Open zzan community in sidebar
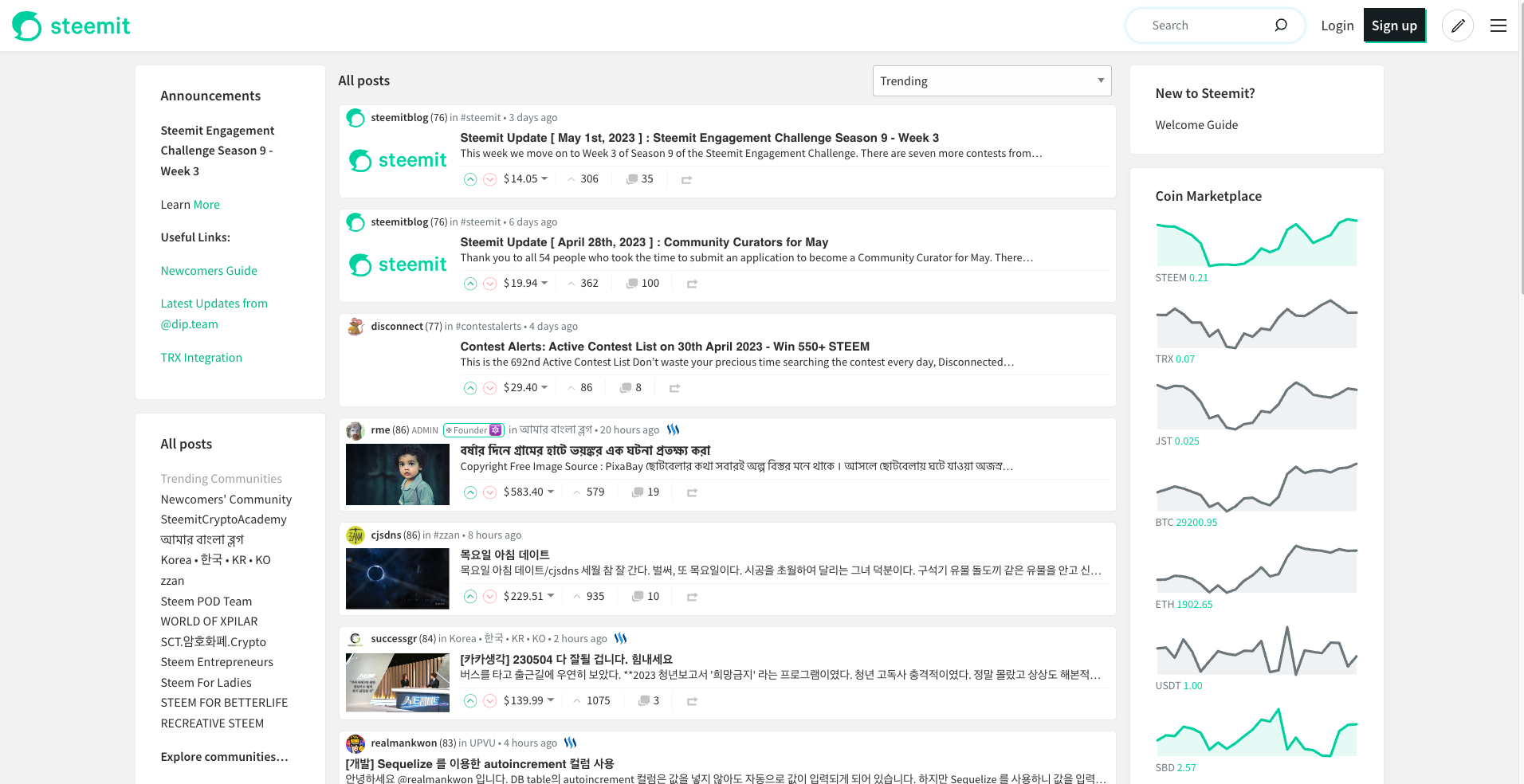1524x784 pixels. [172, 581]
